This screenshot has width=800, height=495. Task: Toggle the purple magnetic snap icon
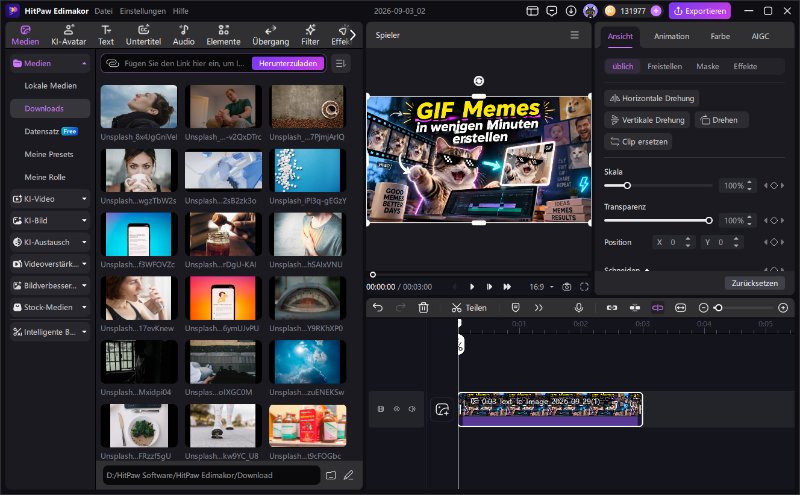pos(657,307)
